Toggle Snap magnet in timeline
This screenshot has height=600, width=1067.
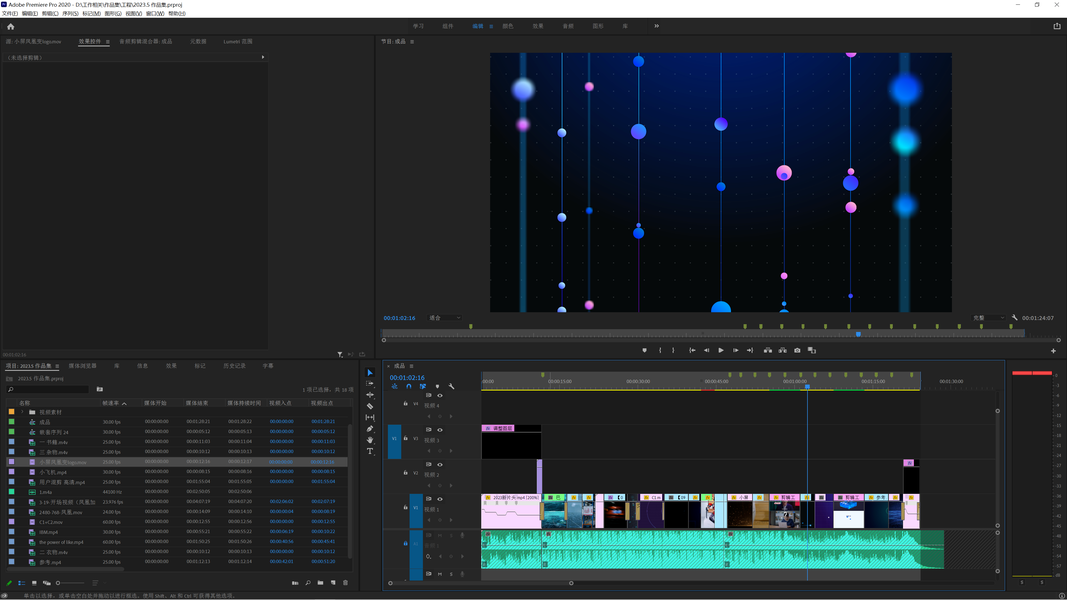(408, 386)
